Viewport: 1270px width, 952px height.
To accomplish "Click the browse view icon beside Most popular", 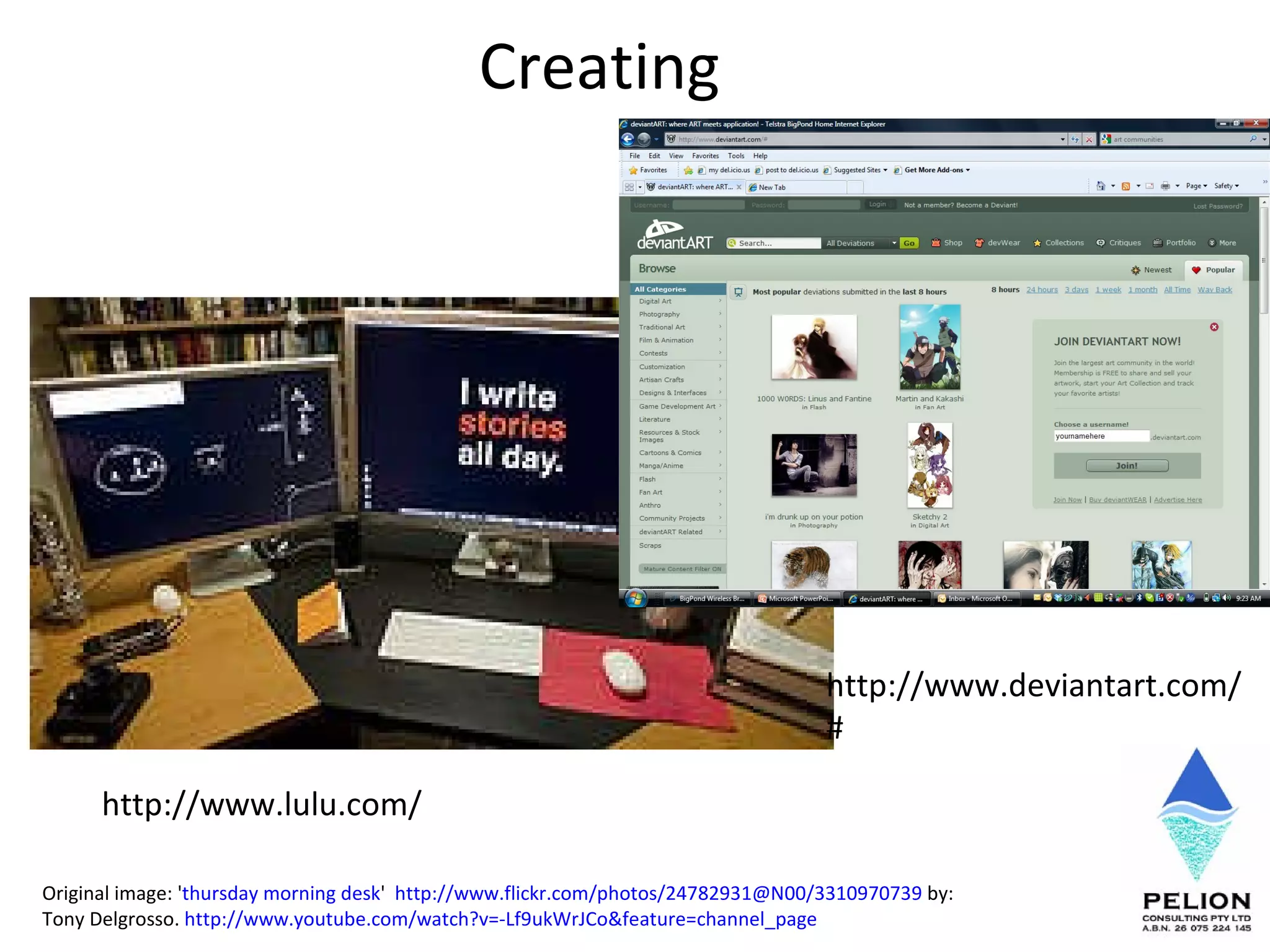I will point(738,292).
